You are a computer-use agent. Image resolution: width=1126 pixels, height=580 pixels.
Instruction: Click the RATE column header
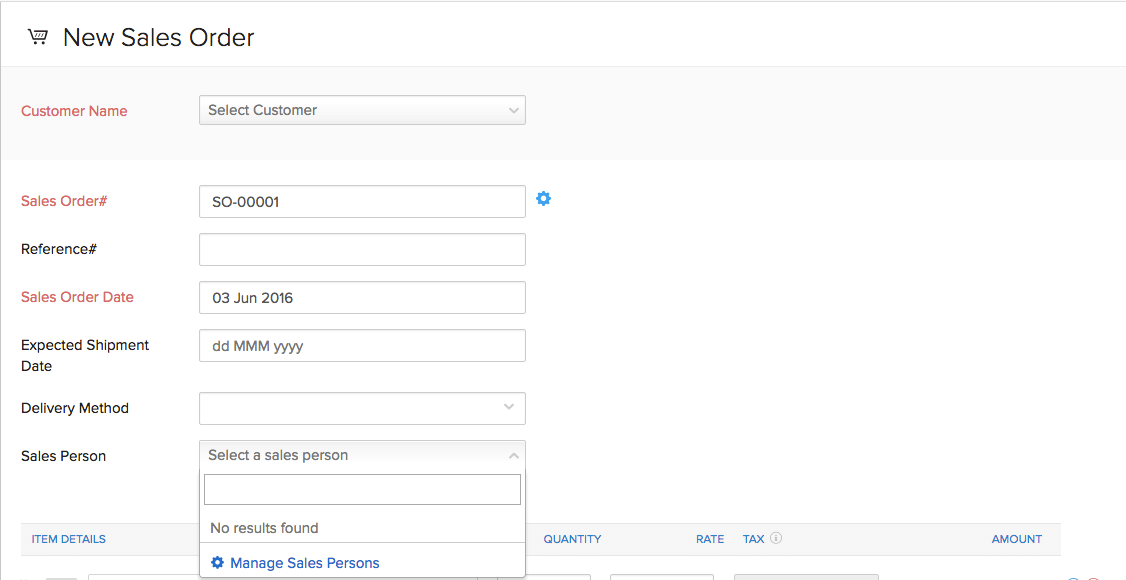tap(710, 538)
